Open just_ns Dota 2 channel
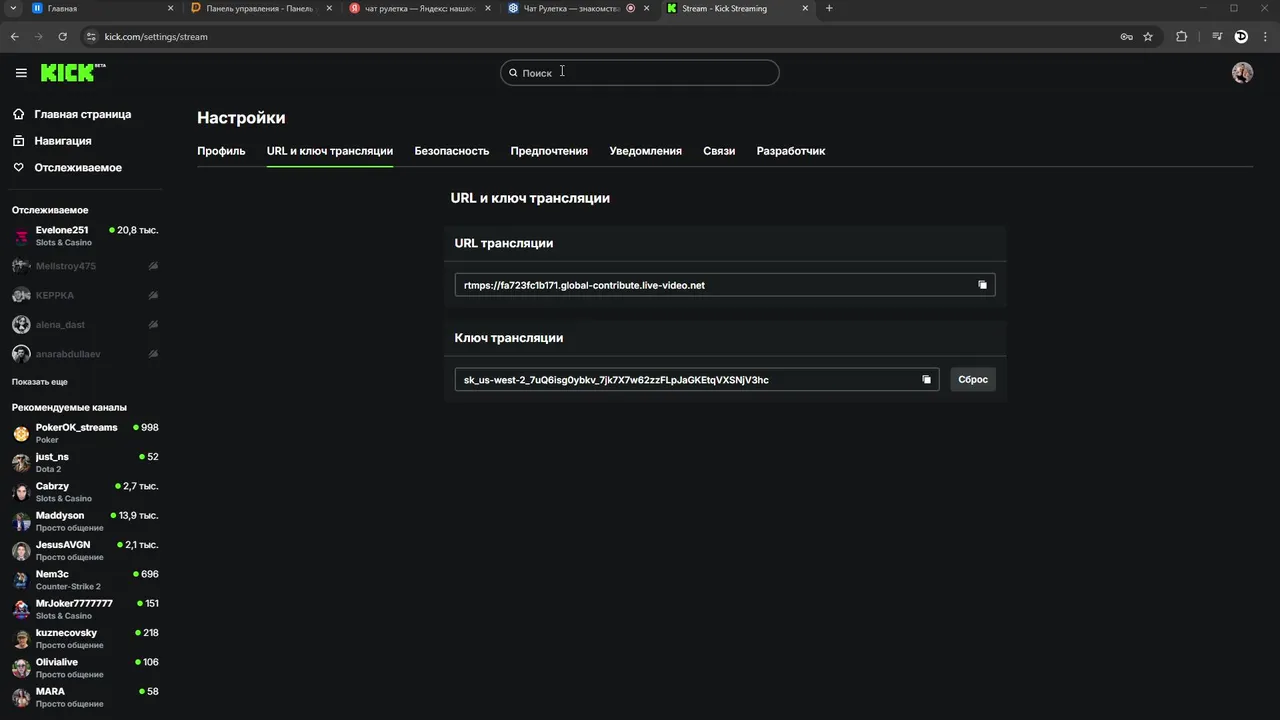 click(85, 463)
